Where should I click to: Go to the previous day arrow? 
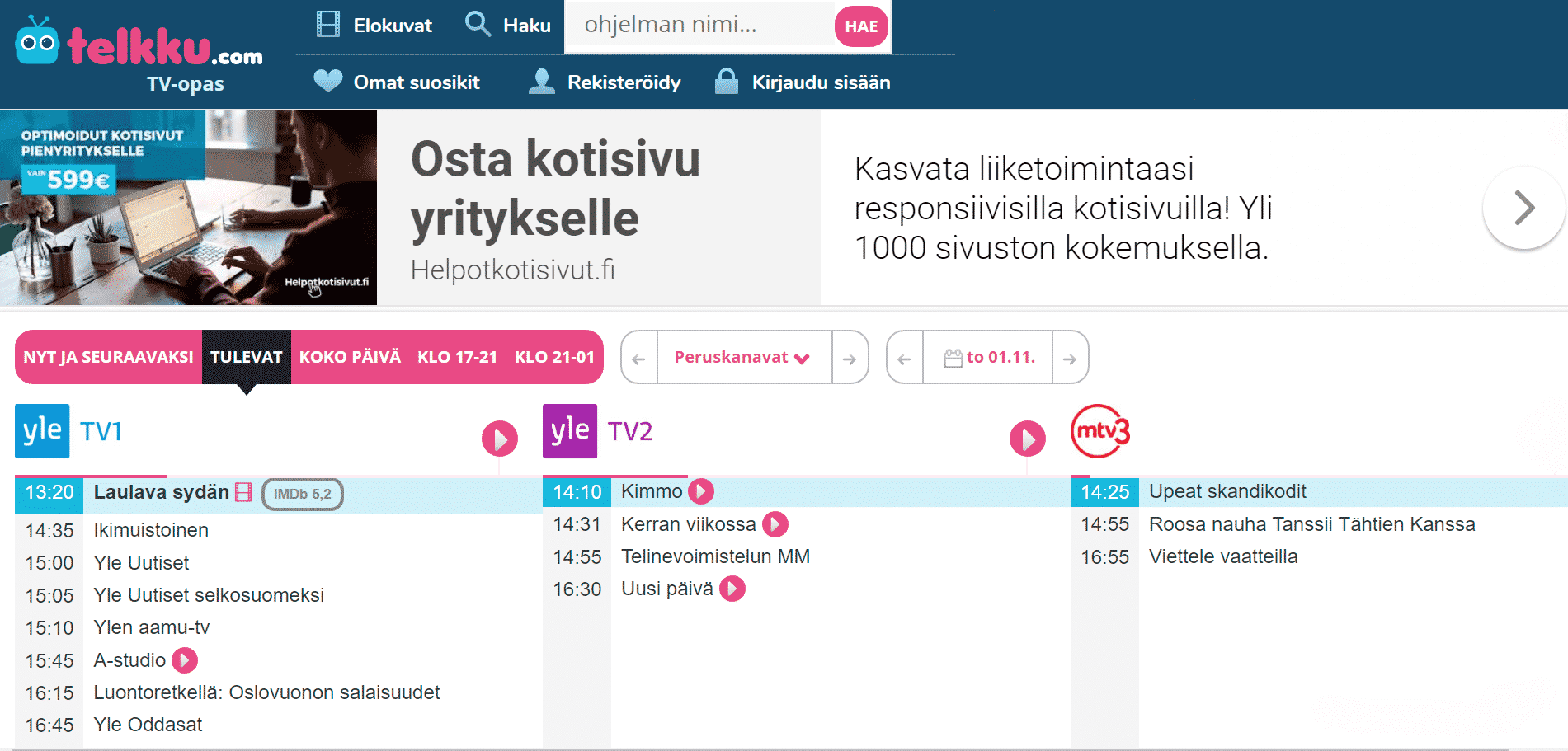coord(905,358)
